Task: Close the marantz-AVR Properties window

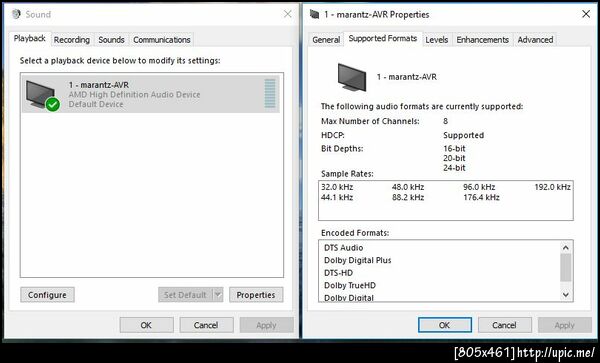Action: coord(586,14)
